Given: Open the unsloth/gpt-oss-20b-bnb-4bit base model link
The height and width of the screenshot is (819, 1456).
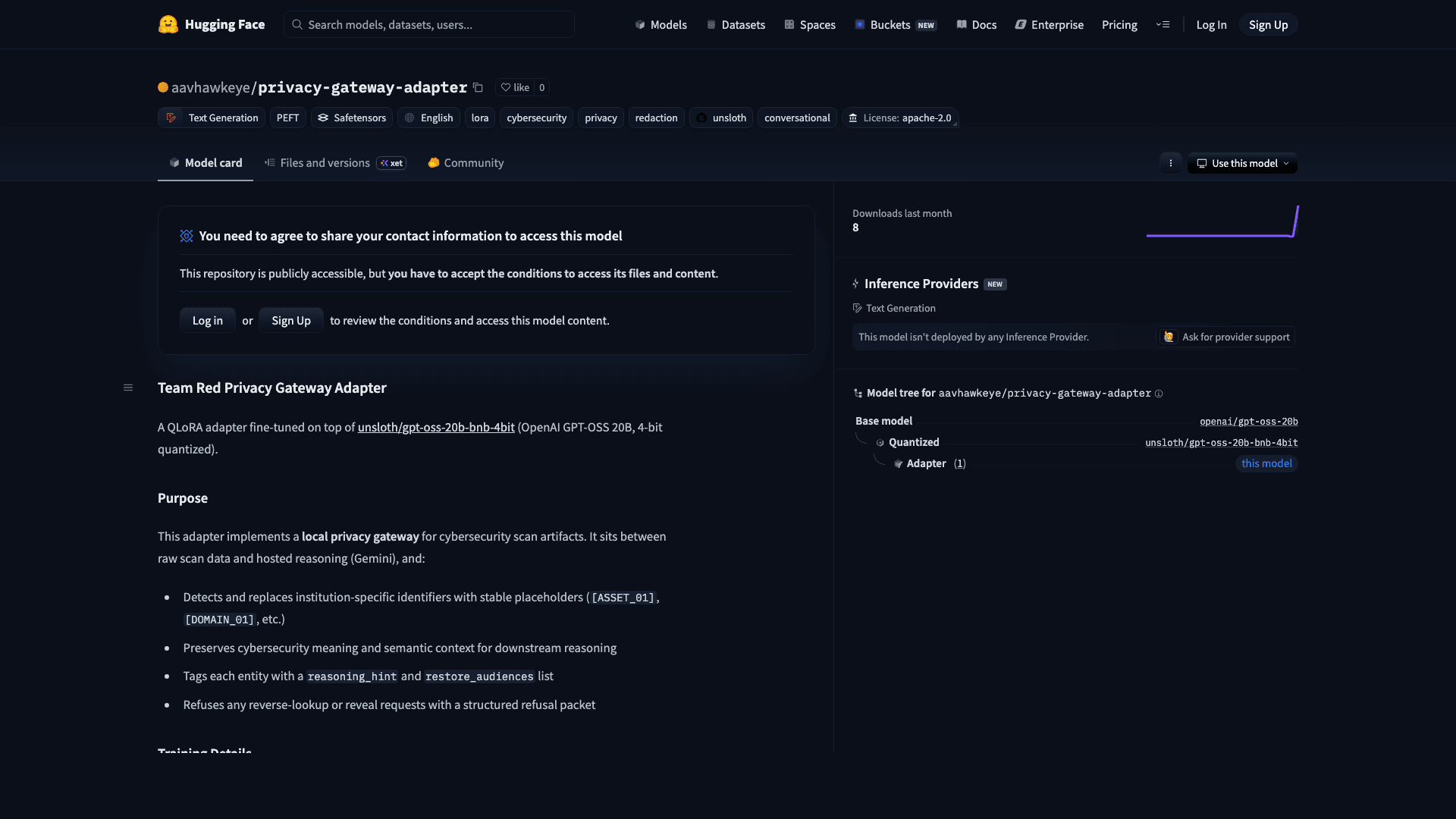Looking at the screenshot, I should coord(1221,442).
